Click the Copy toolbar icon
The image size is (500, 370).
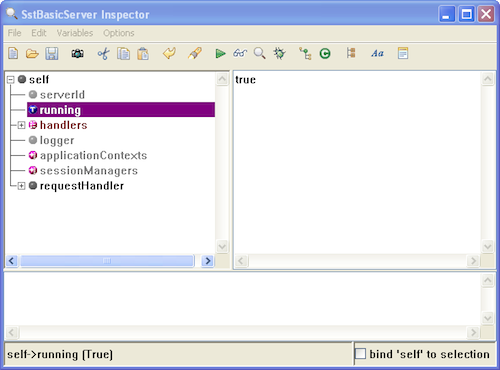point(123,53)
